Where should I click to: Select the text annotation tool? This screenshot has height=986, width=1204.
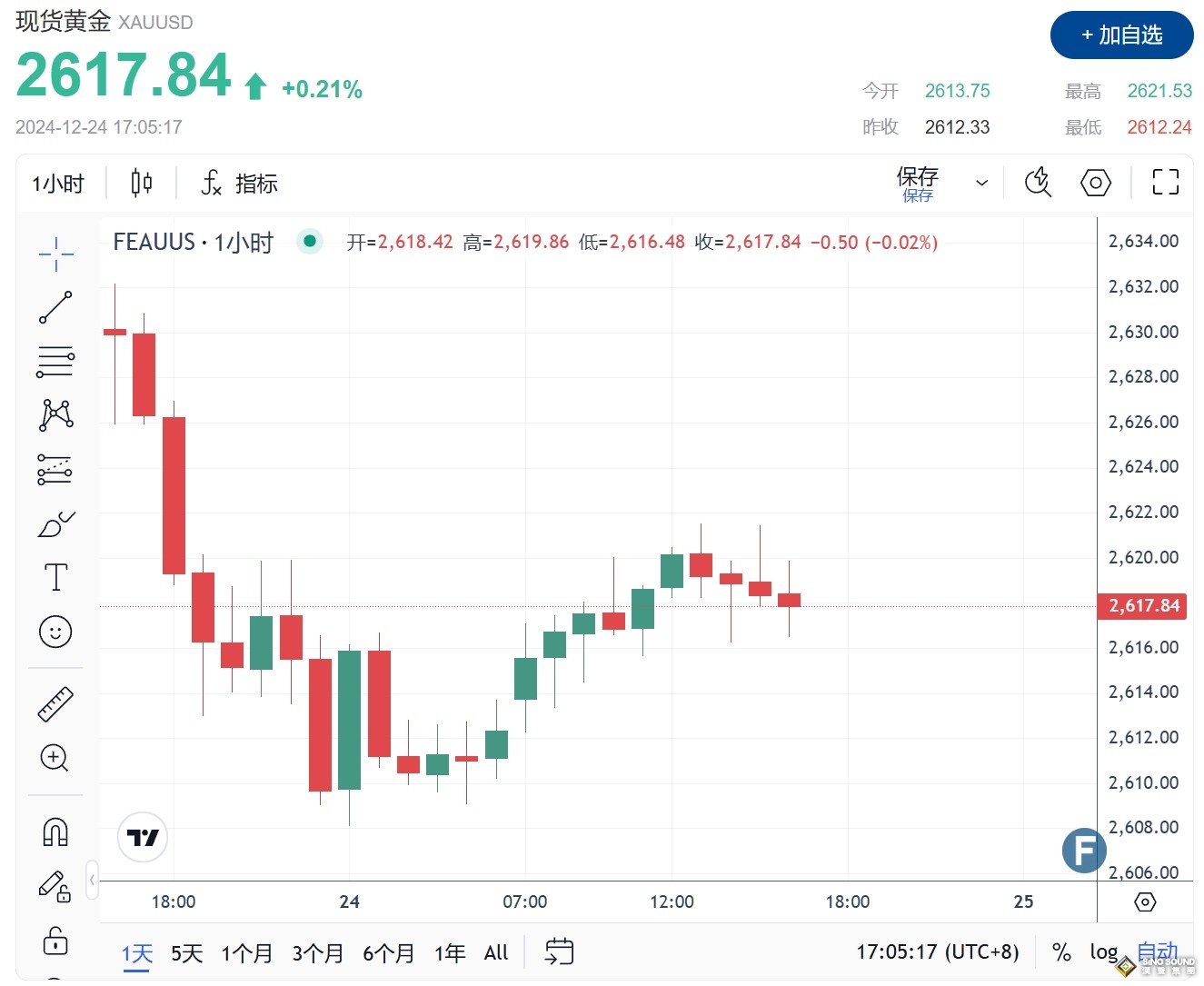tap(55, 576)
